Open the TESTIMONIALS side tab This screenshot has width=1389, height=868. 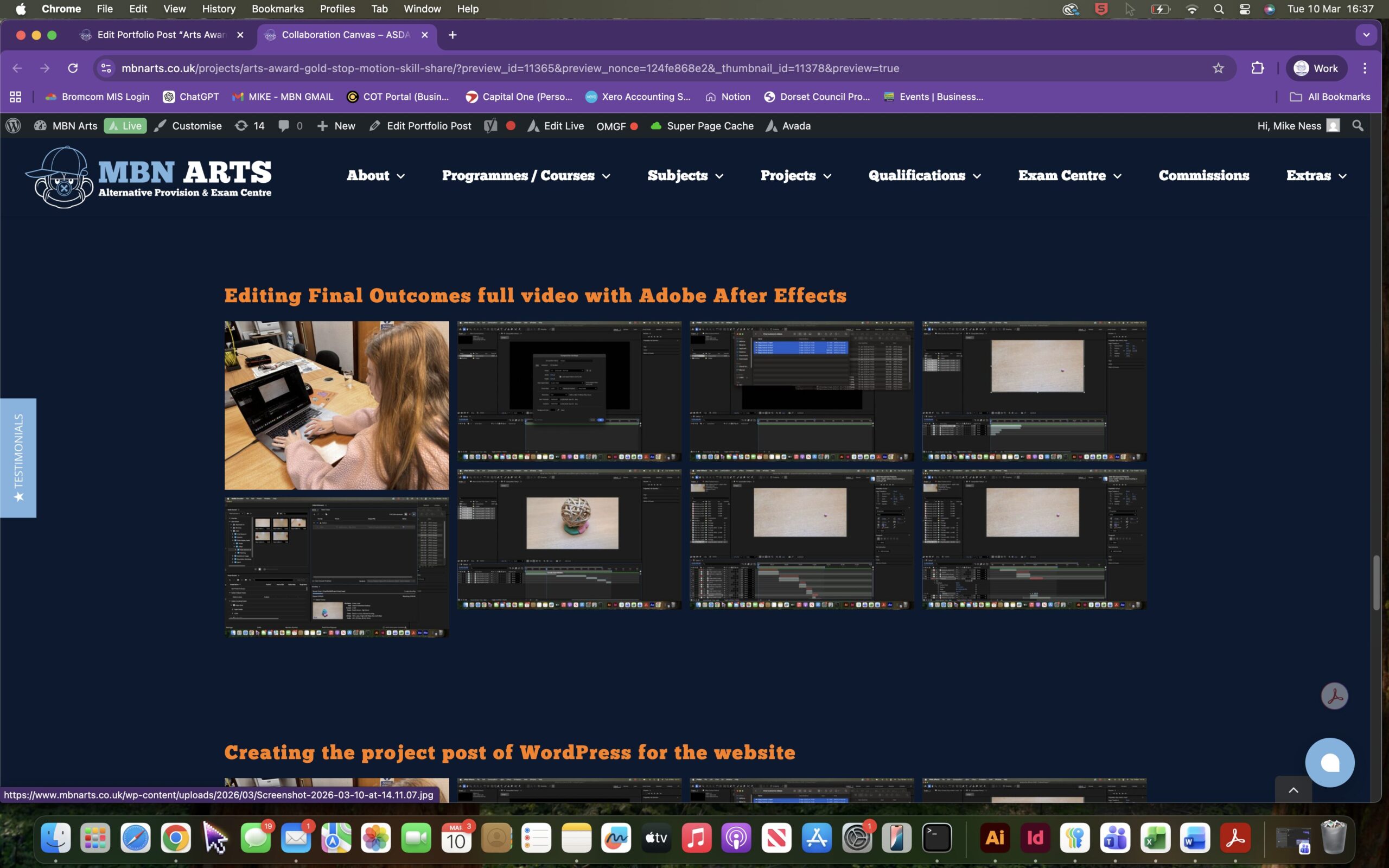coord(18,457)
